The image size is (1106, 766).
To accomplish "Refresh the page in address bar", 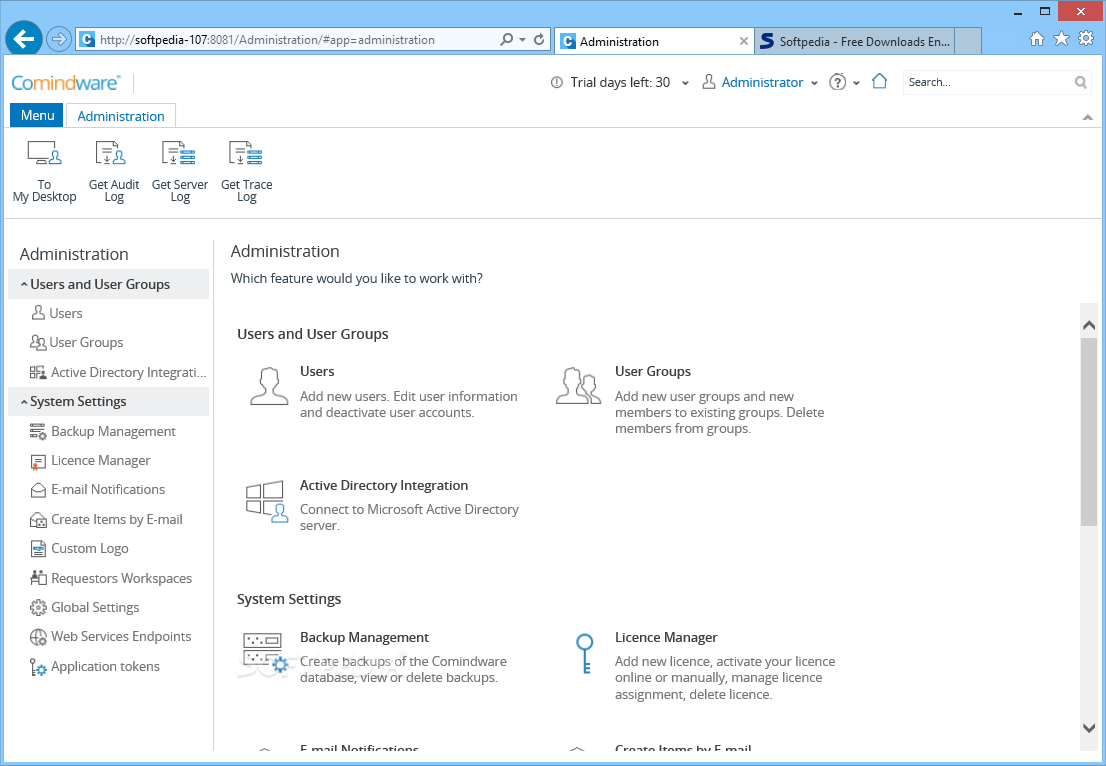I will click(x=539, y=39).
